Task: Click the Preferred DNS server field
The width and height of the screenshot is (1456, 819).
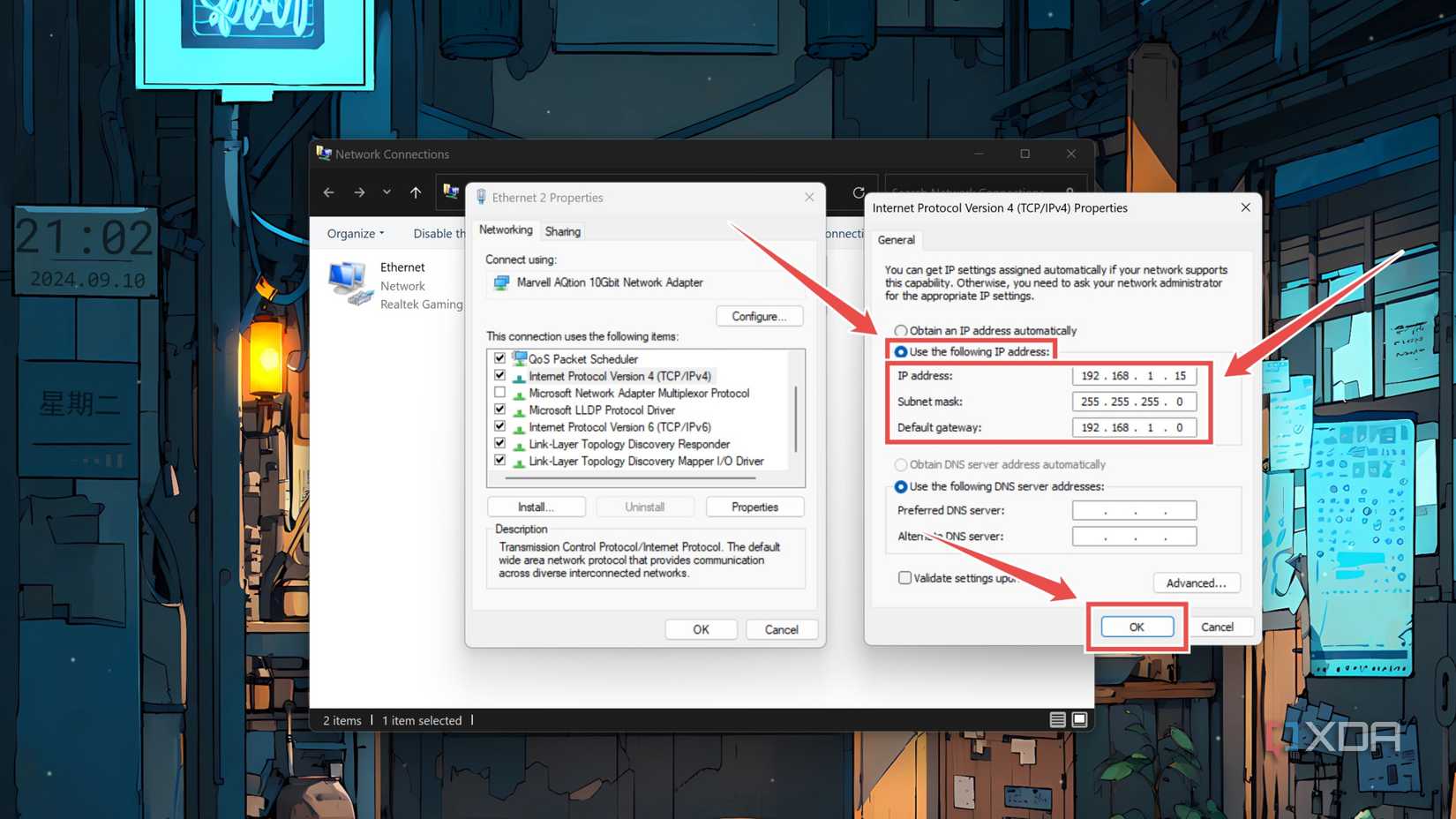Action: point(1134,510)
